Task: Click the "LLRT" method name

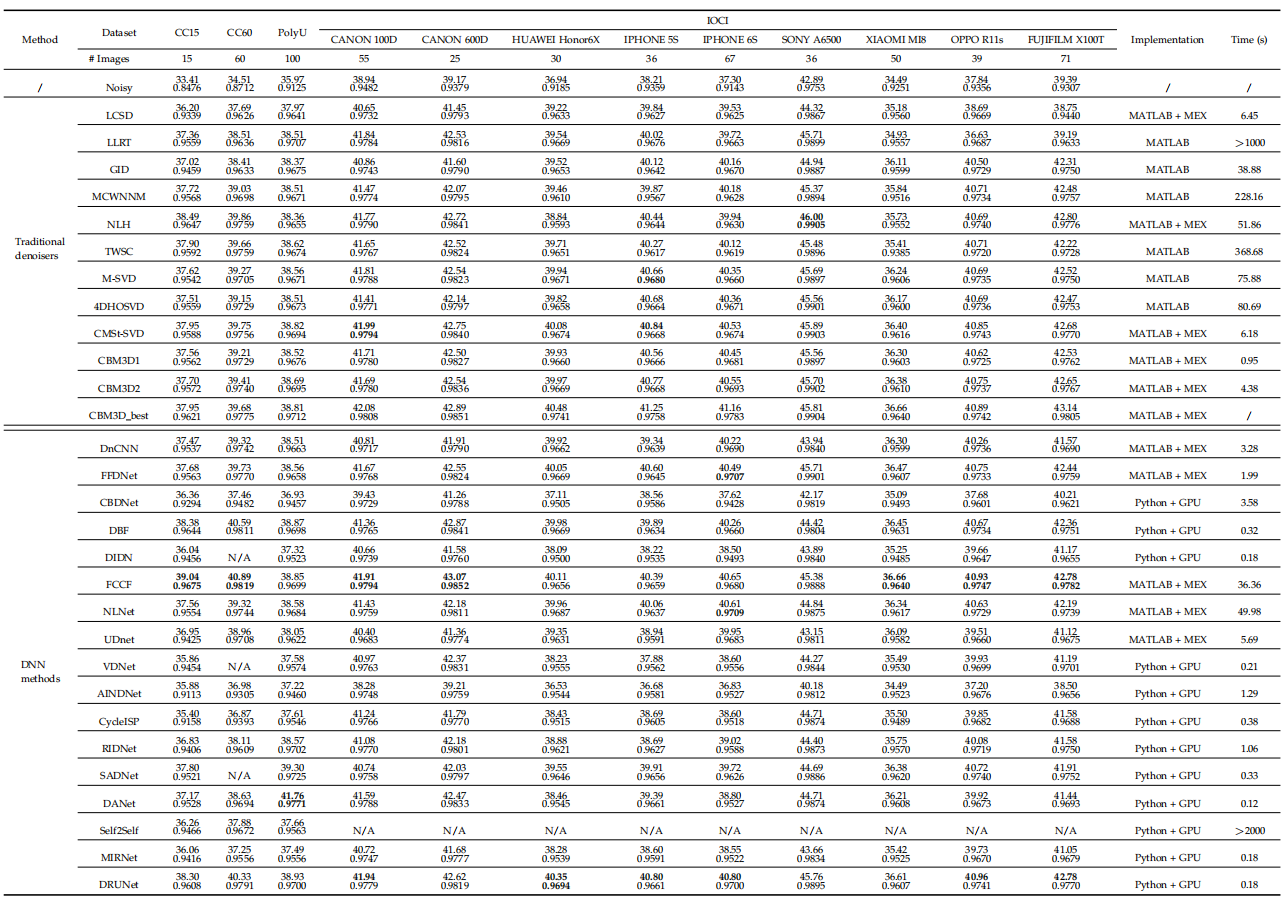Action: [x=119, y=142]
